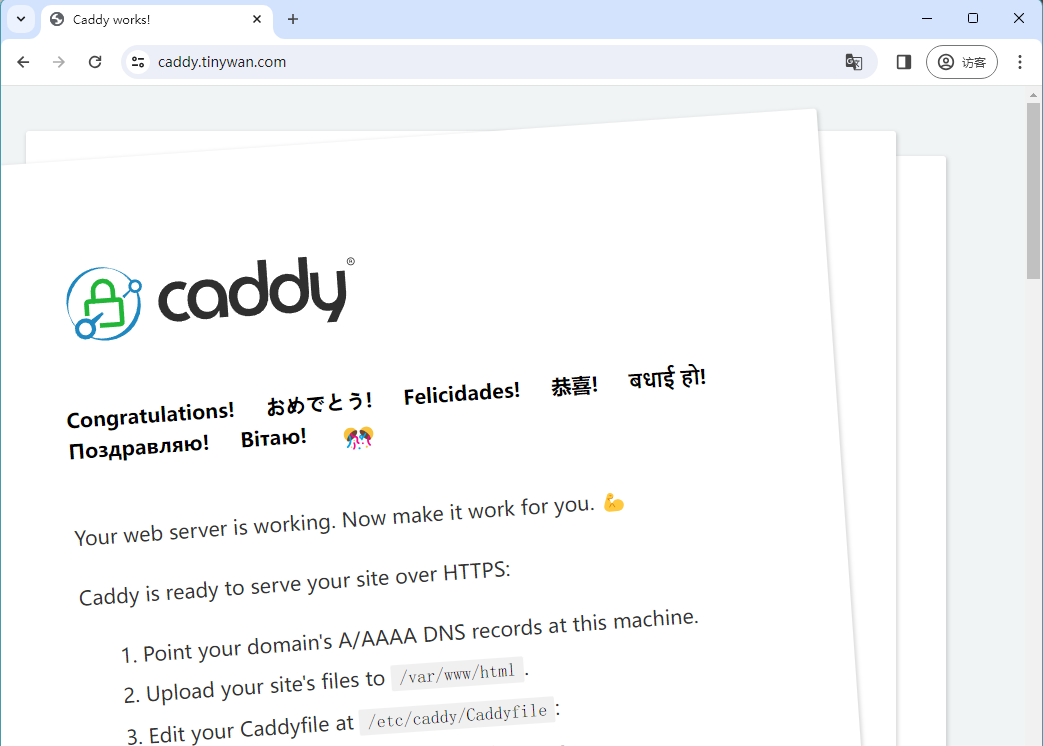Open the tab search dropdown arrow
The height and width of the screenshot is (746, 1043).
click(21, 19)
